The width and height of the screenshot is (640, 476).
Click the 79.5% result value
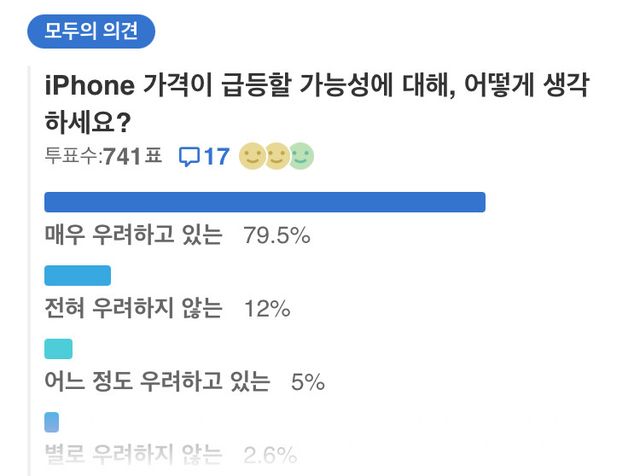(x=277, y=236)
